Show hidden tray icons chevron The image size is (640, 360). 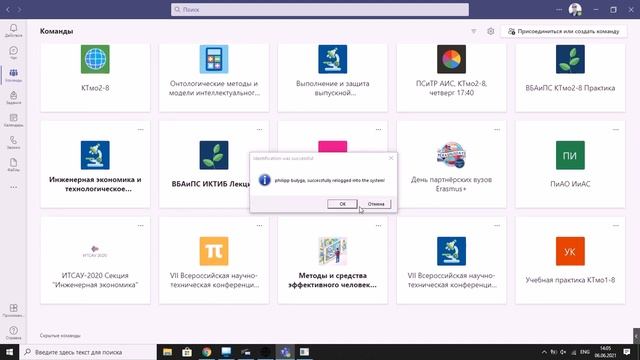[544, 352]
